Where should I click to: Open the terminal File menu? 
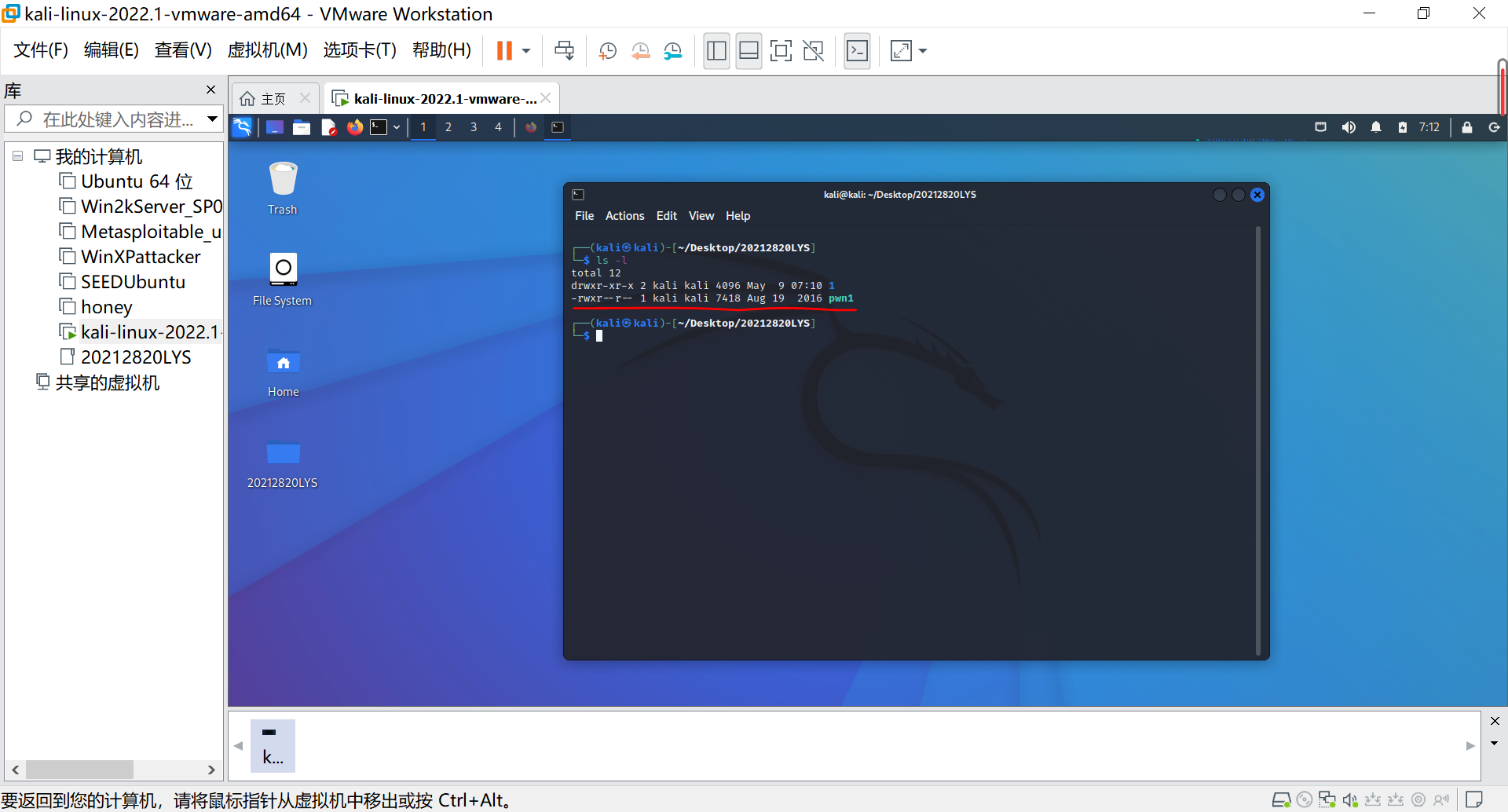click(584, 216)
